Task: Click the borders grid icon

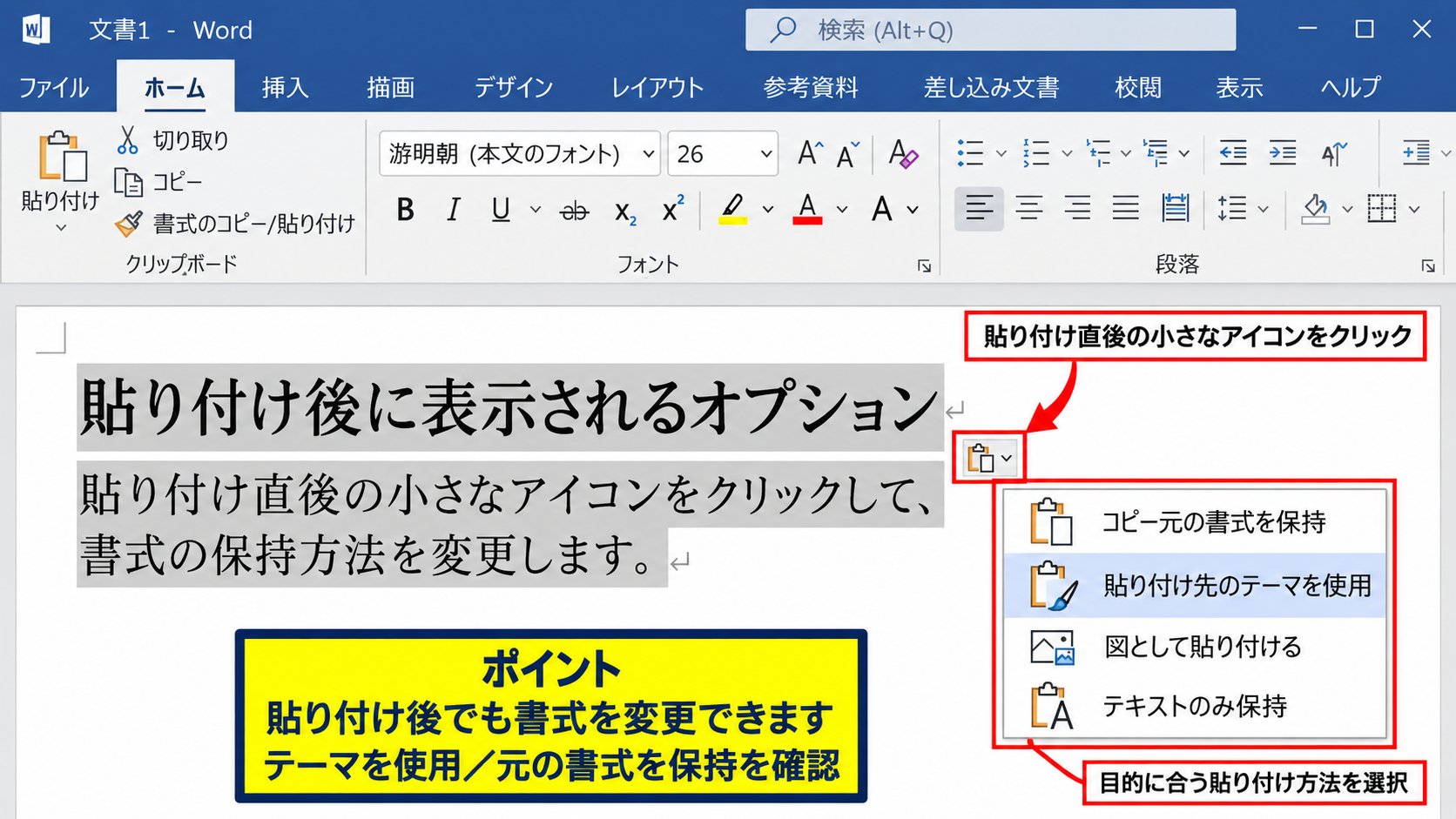Action: 1382,209
